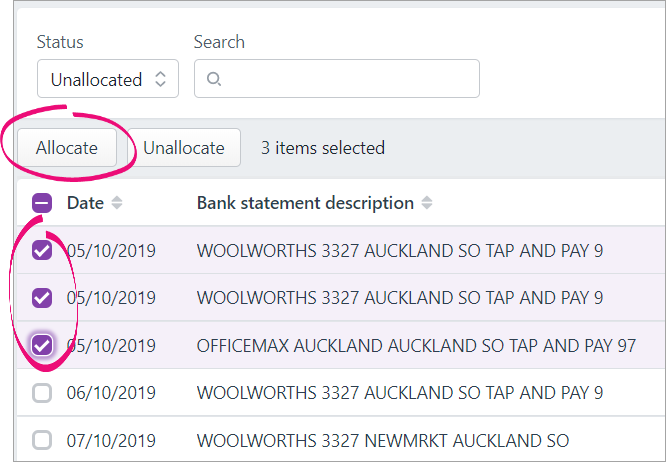666x462 pixels.
Task: Open the Status dropdown showing Unallocated
Action: 107,79
